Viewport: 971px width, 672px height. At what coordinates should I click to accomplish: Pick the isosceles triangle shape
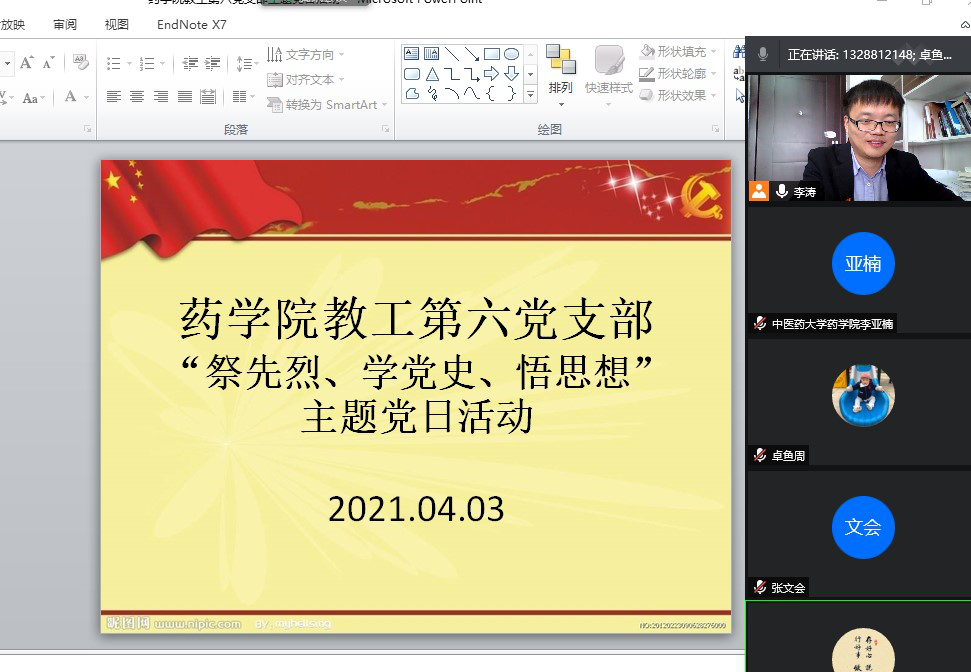[432, 74]
